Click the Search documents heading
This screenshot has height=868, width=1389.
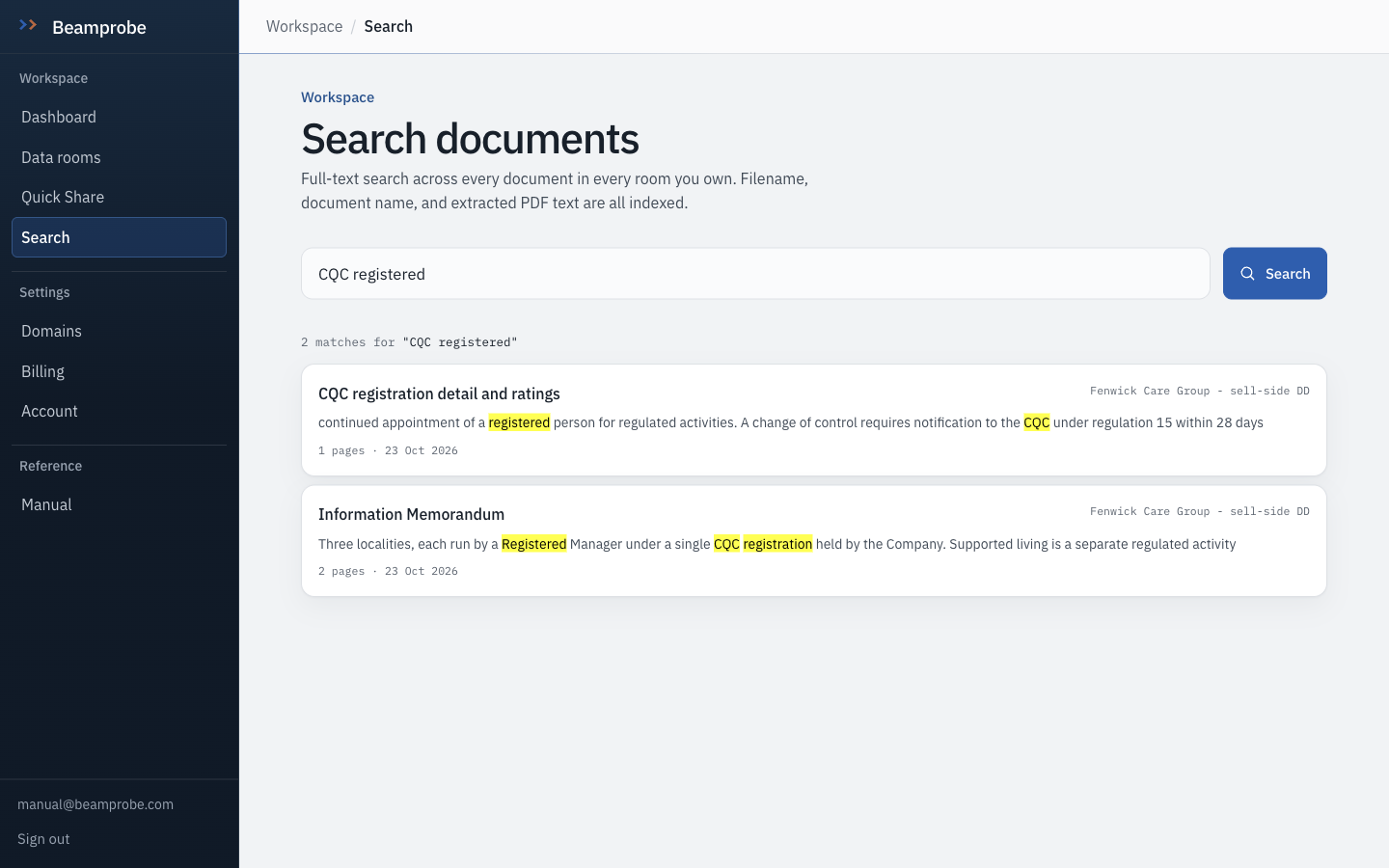[x=470, y=139]
